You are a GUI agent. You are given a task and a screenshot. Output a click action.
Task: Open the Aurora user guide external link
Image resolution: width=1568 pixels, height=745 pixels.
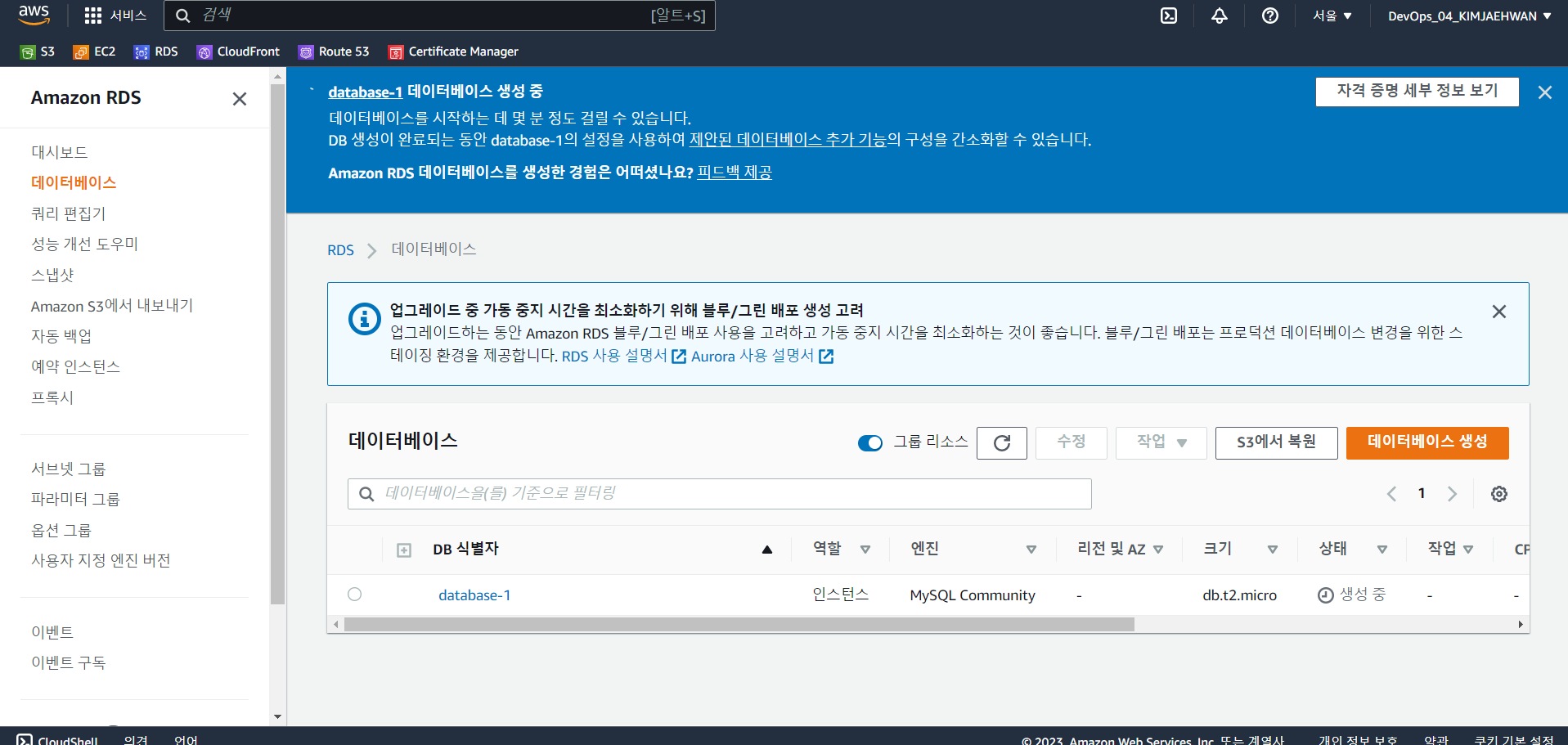pos(762,357)
